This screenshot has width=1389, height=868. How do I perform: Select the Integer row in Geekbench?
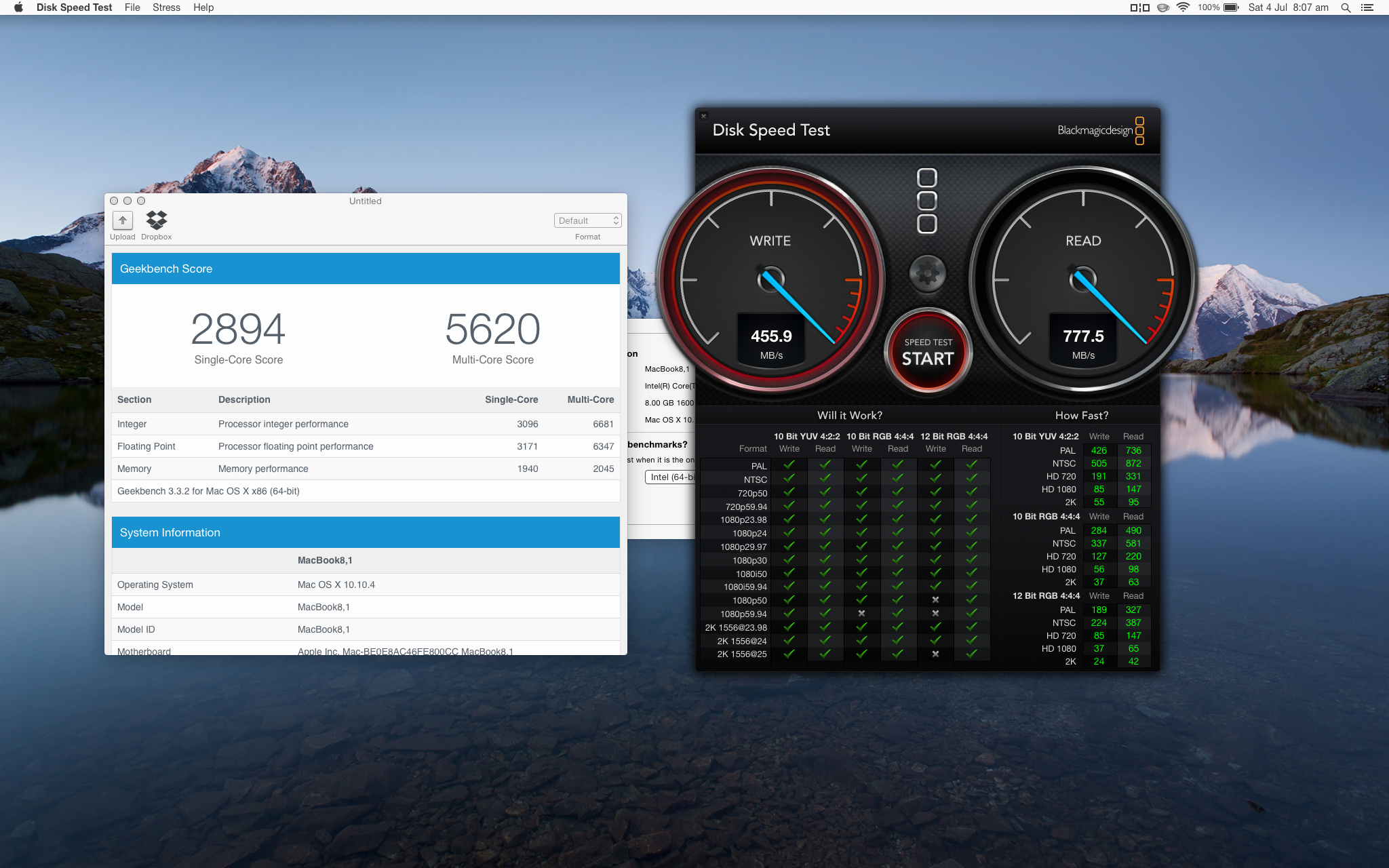pyautogui.click(x=366, y=424)
